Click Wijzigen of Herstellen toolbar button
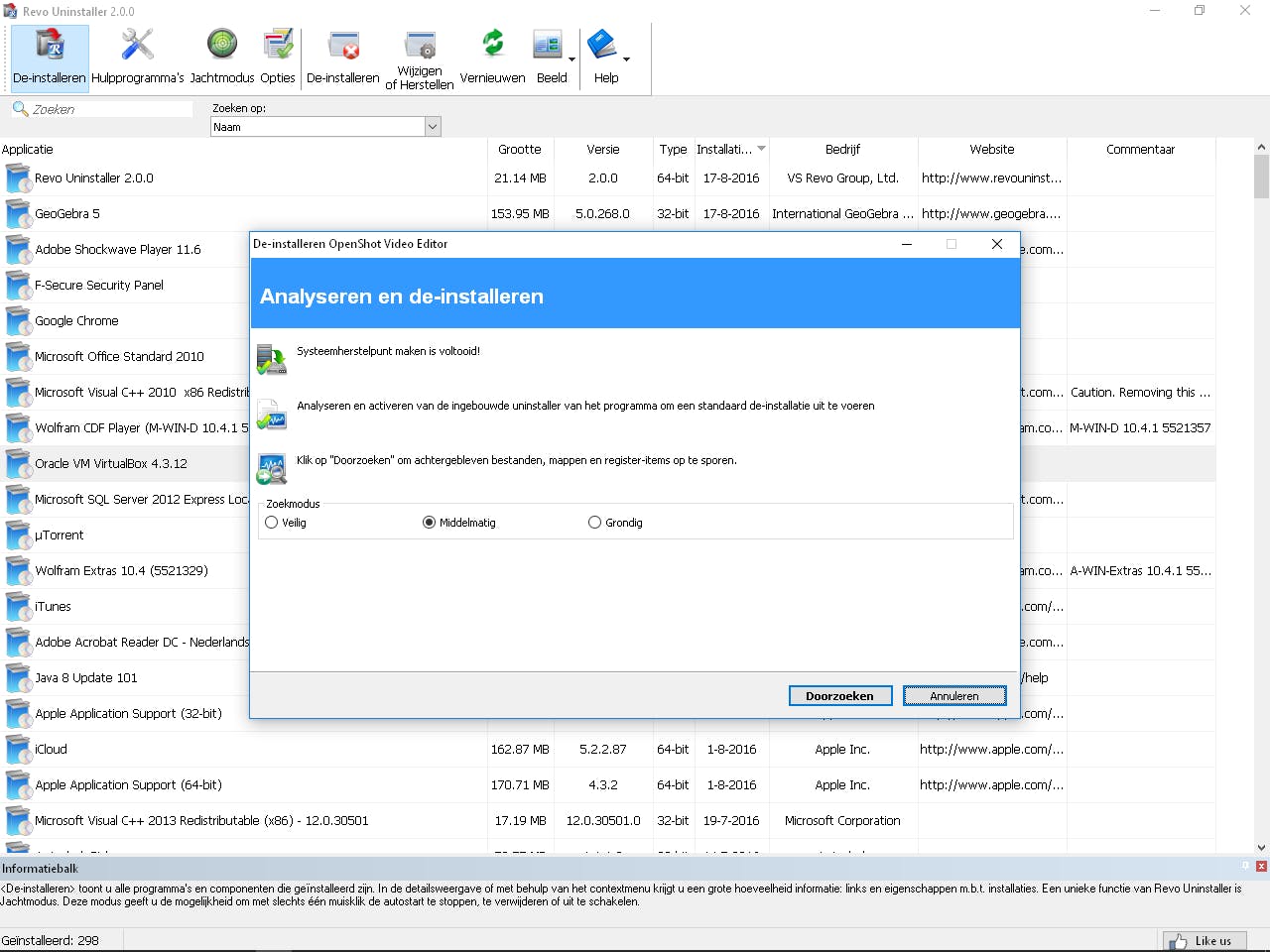This screenshot has height=952, width=1270. tap(420, 59)
